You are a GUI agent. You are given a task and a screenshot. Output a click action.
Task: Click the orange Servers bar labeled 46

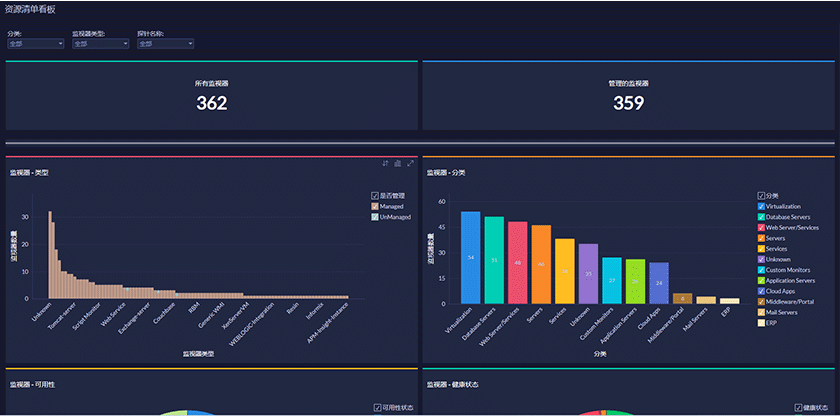click(x=541, y=264)
